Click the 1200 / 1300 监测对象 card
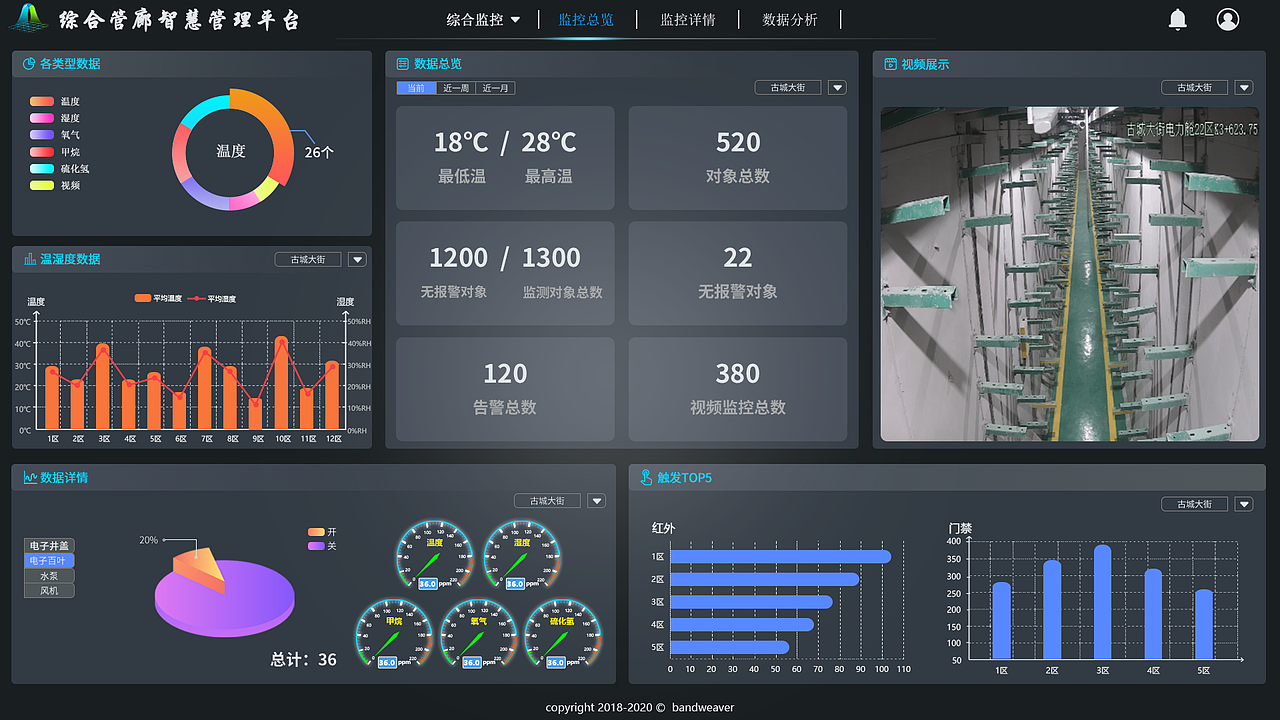This screenshot has width=1280, height=720. point(505,273)
